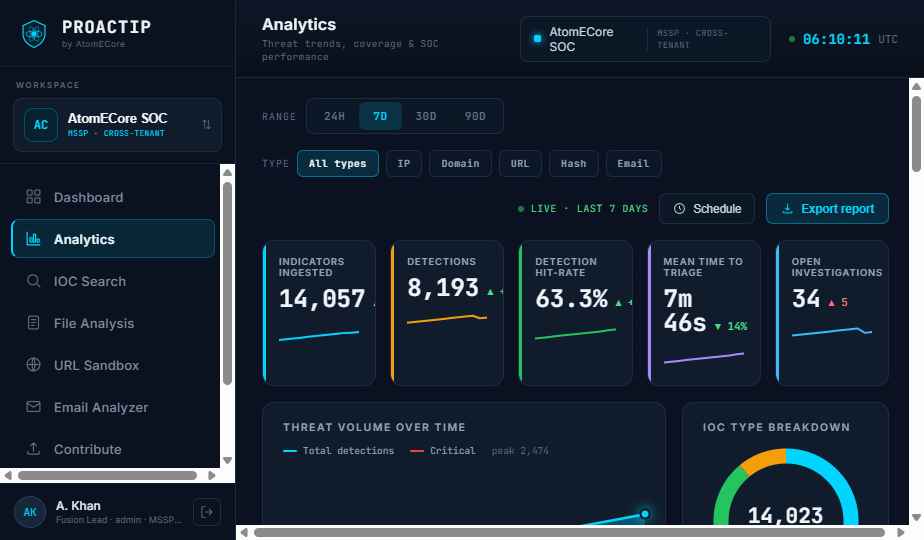The height and width of the screenshot is (540, 924).
Task: Click the main vertical scrollbar thumb
Action: click(916, 134)
